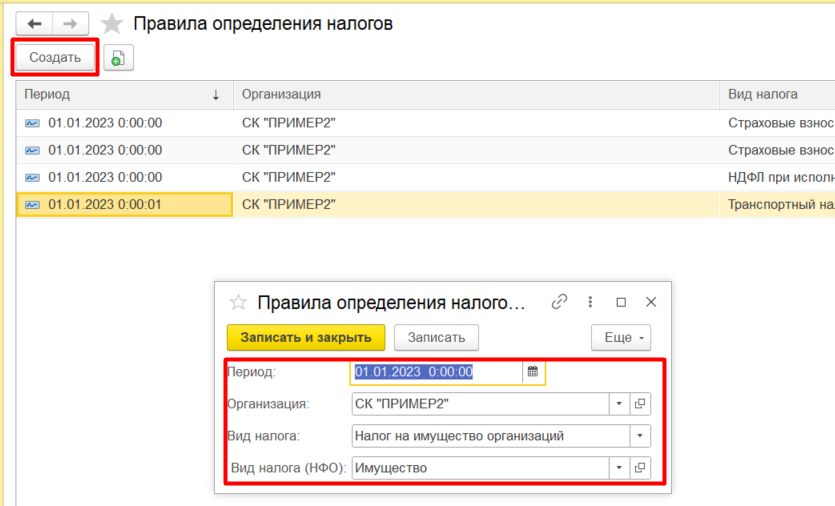Sort list by Период column header
Screen dimensions: 835x506
coord(120,94)
